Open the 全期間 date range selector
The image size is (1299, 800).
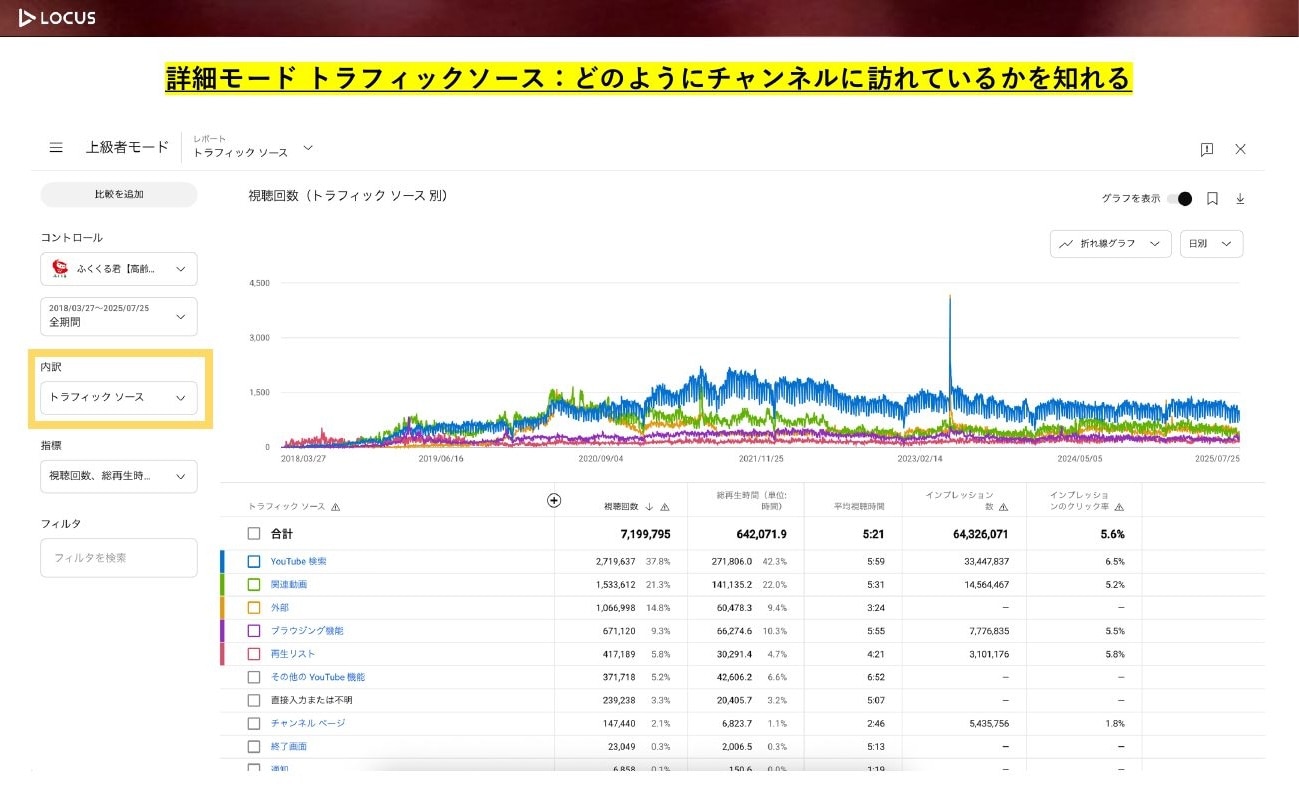click(118, 316)
